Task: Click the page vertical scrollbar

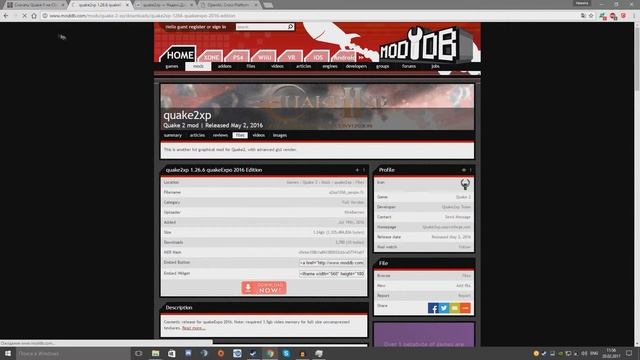Action: pos(637,184)
